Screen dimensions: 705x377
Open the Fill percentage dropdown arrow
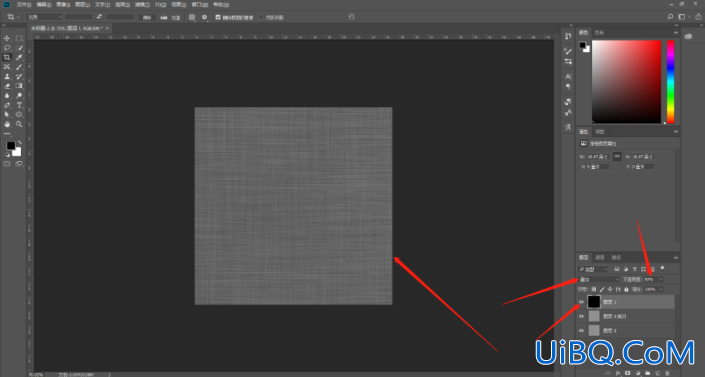click(x=660, y=289)
